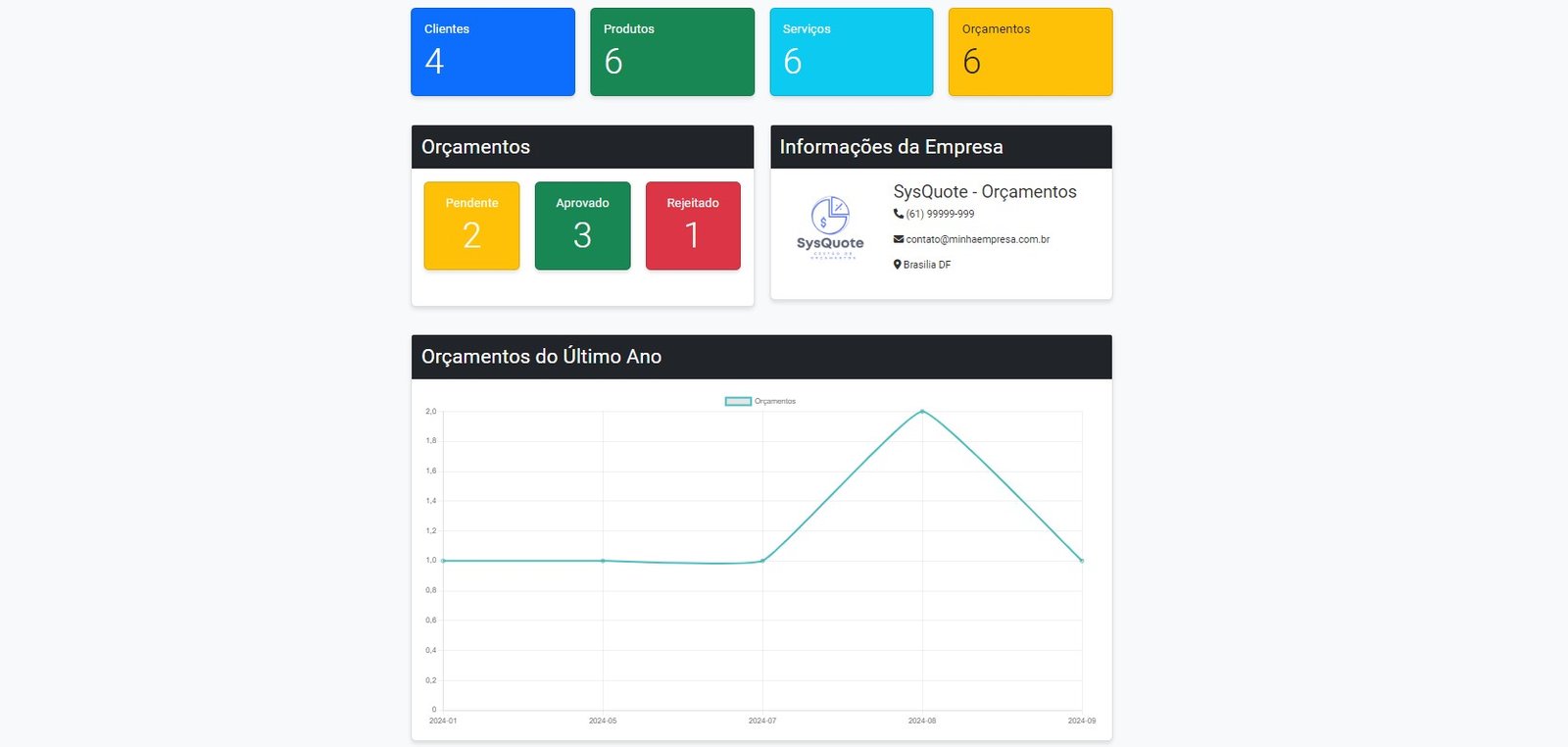1568x747 pixels.
Task: Click the phone icon beside the number
Action: click(898, 214)
